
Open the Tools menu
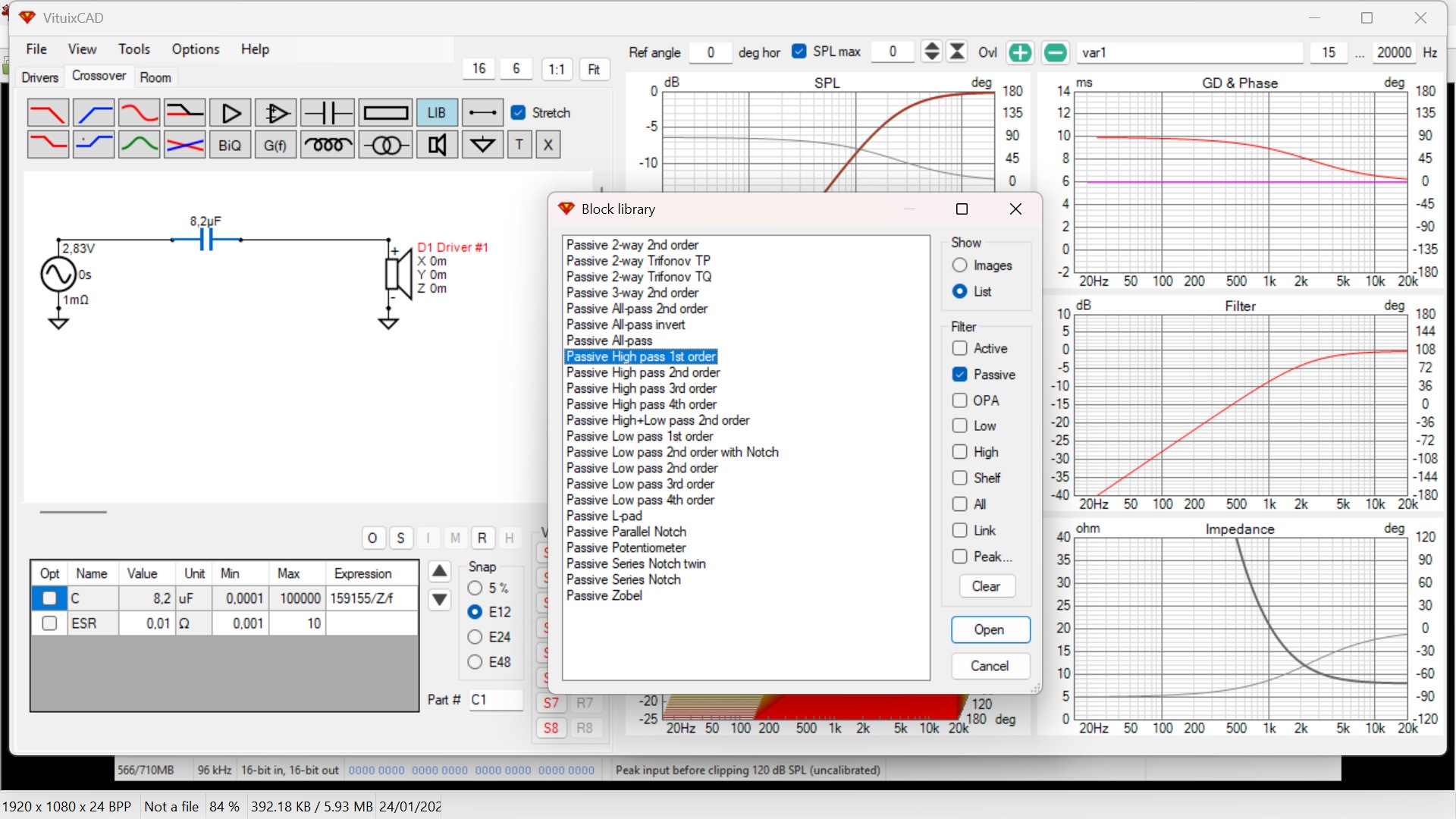(x=134, y=49)
